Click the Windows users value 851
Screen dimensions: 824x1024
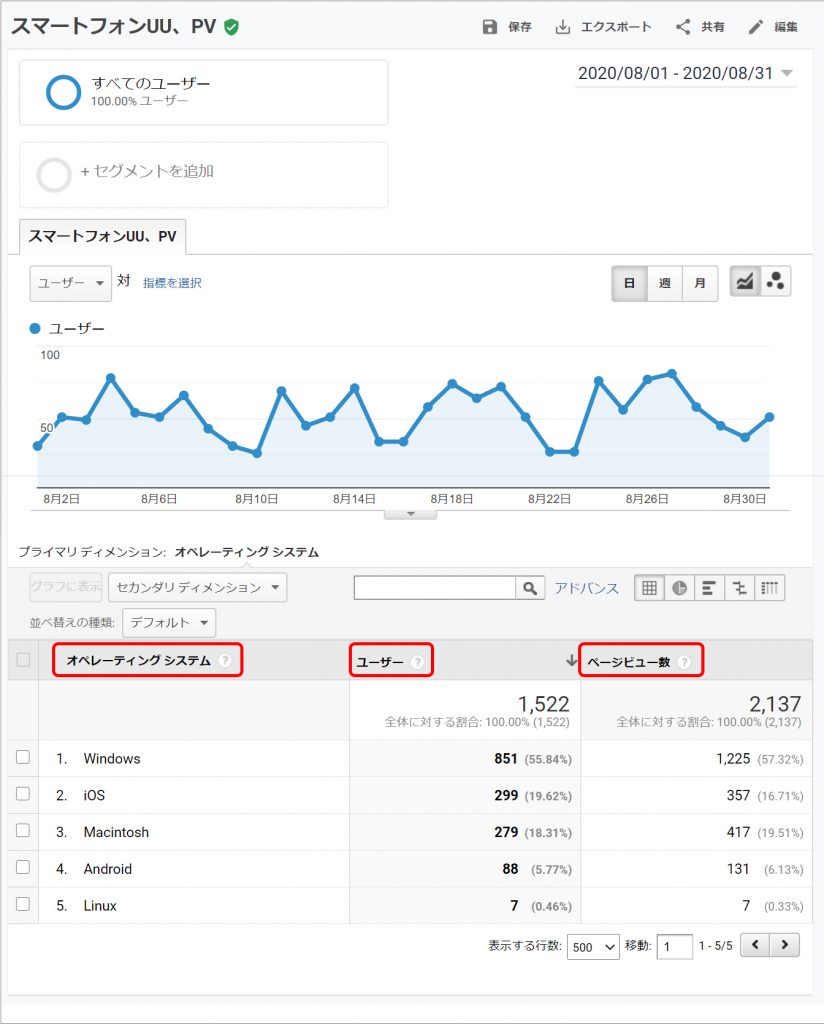pos(506,758)
